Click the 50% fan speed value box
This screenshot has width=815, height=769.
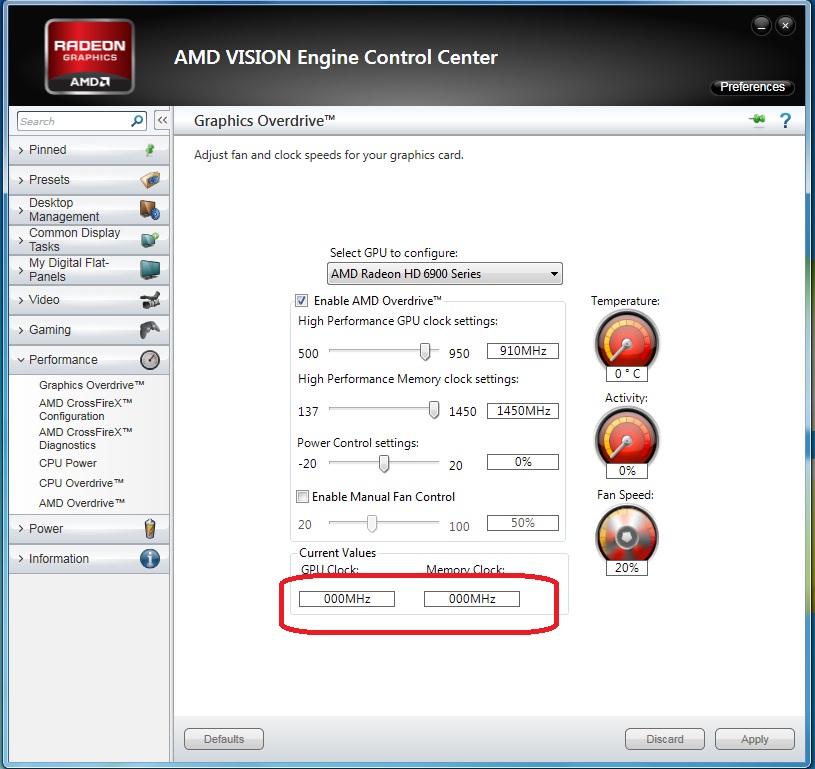(523, 523)
